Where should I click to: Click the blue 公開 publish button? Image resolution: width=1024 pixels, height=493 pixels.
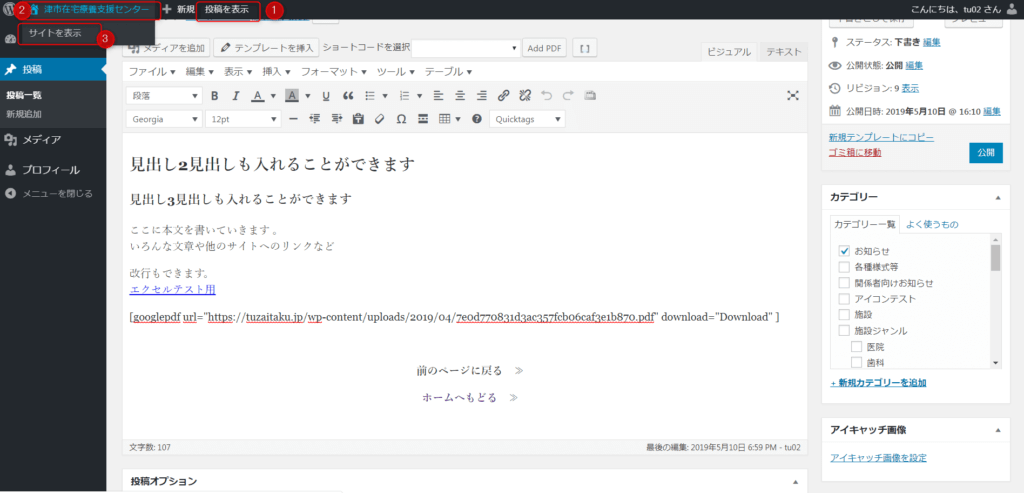pos(985,153)
